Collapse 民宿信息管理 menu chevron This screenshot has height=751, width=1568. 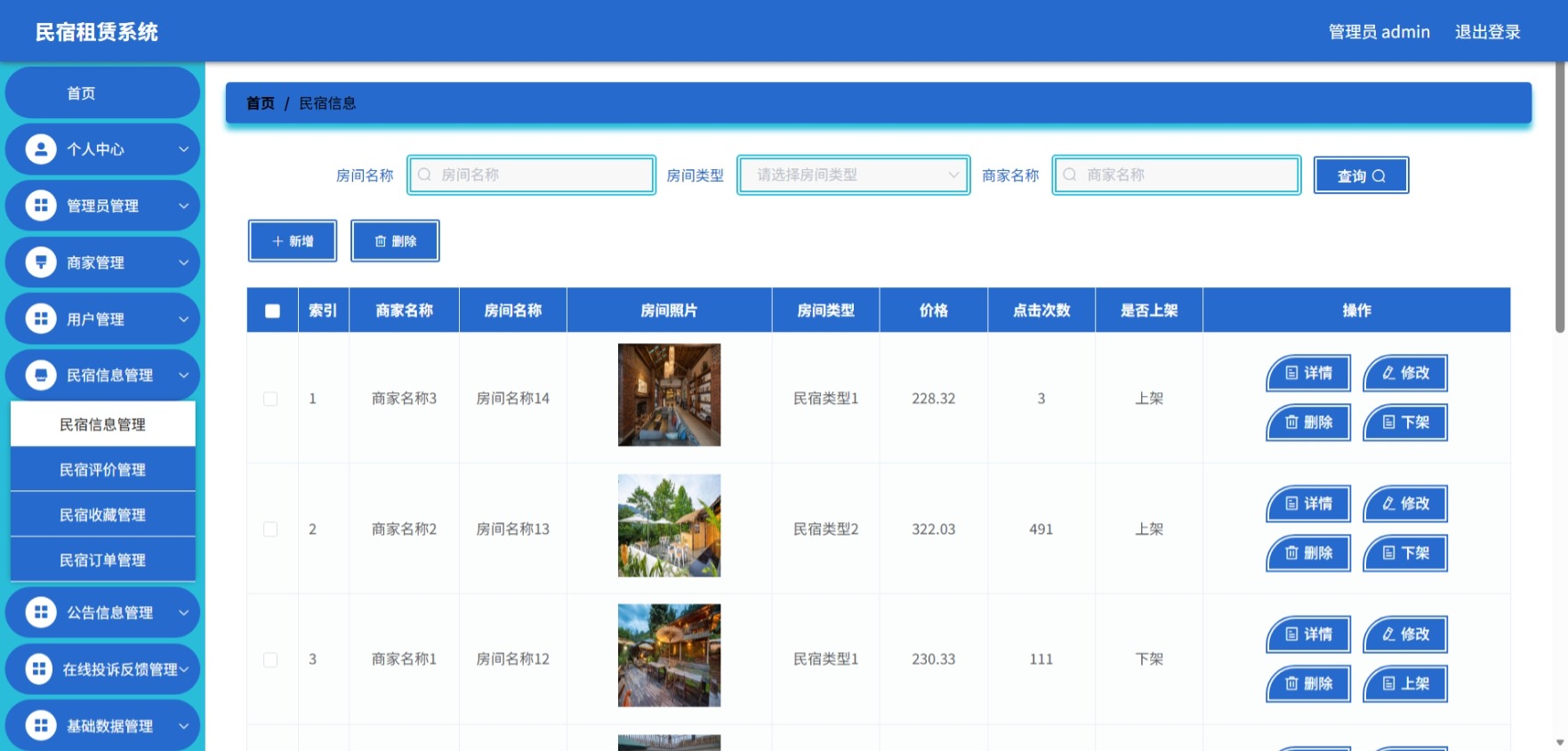(183, 375)
